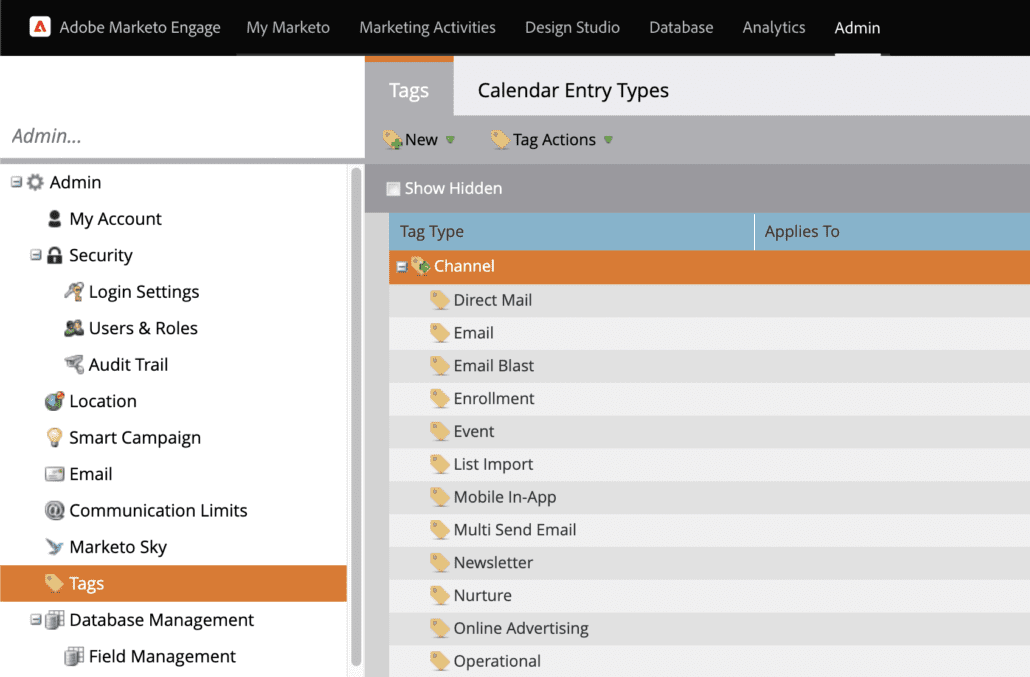Click the Location globe icon
The width and height of the screenshot is (1030, 677).
click(x=55, y=401)
